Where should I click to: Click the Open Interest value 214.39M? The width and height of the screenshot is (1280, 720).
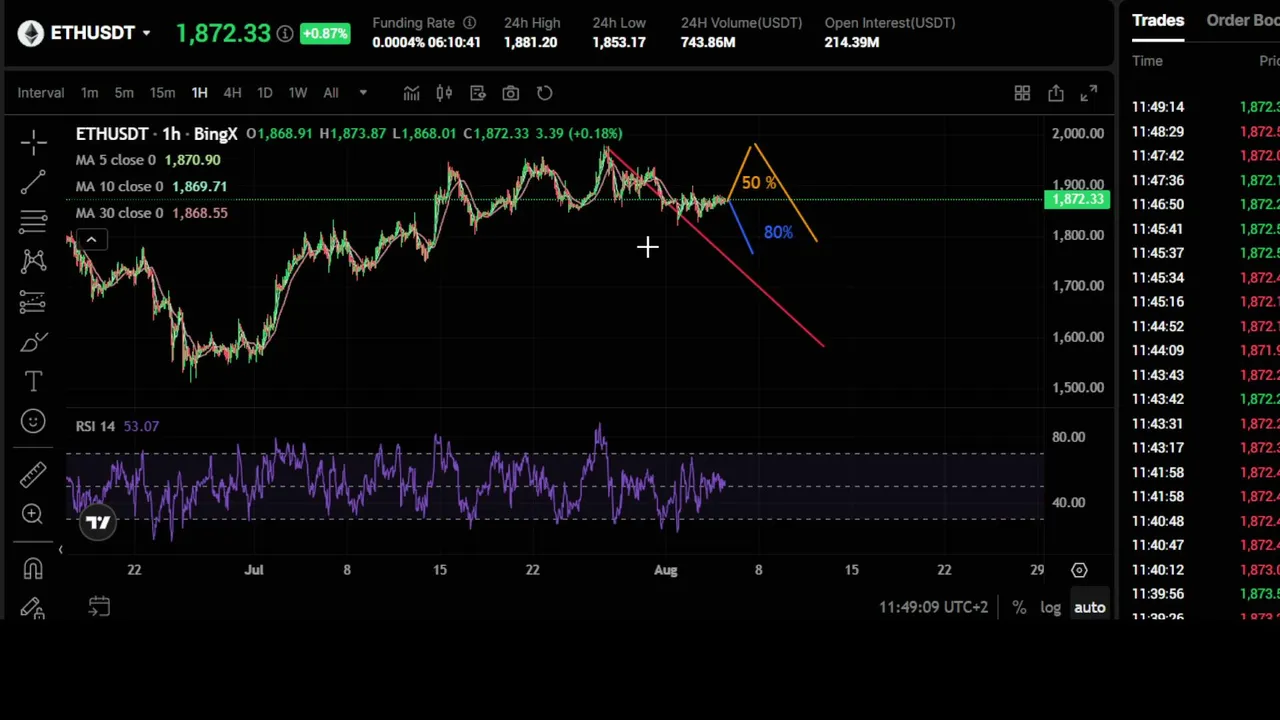click(852, 42)
